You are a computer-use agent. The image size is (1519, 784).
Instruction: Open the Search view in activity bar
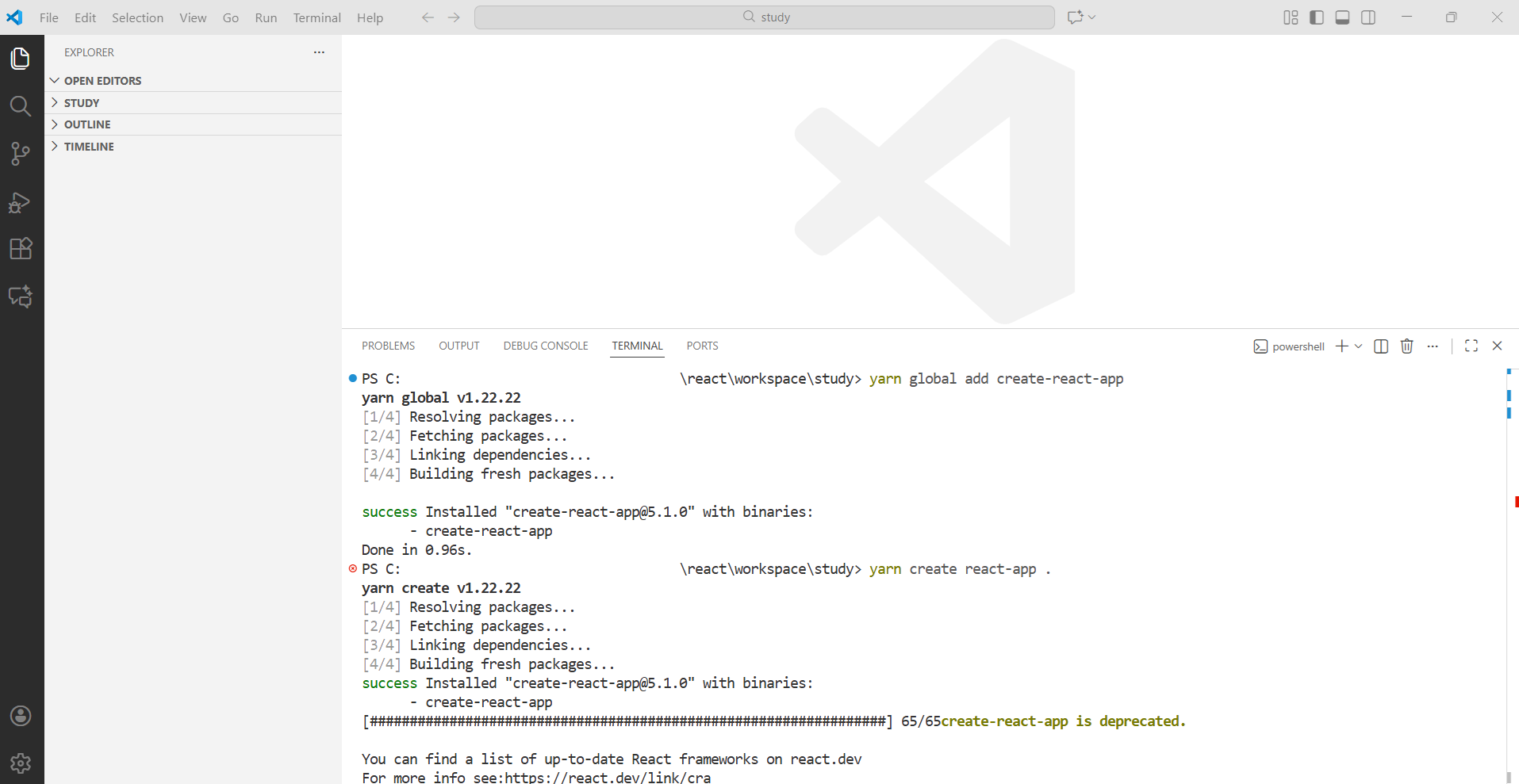[21, 106]
